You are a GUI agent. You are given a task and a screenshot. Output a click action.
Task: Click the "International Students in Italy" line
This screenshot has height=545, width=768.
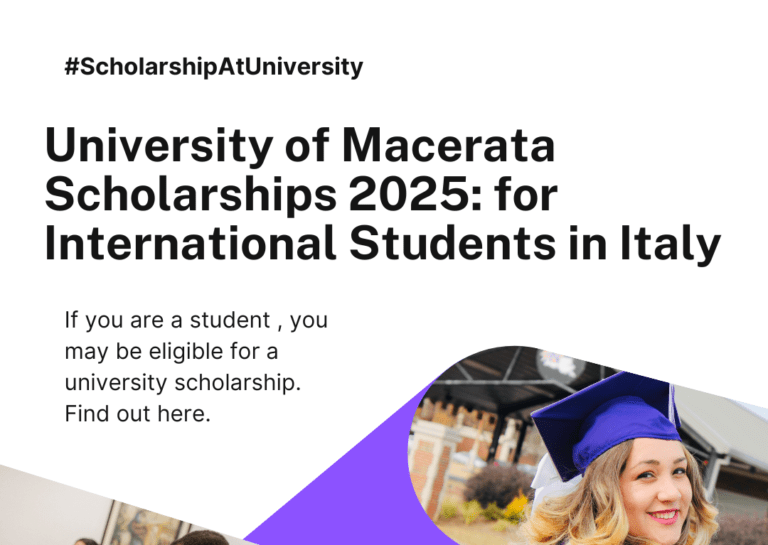382,243
